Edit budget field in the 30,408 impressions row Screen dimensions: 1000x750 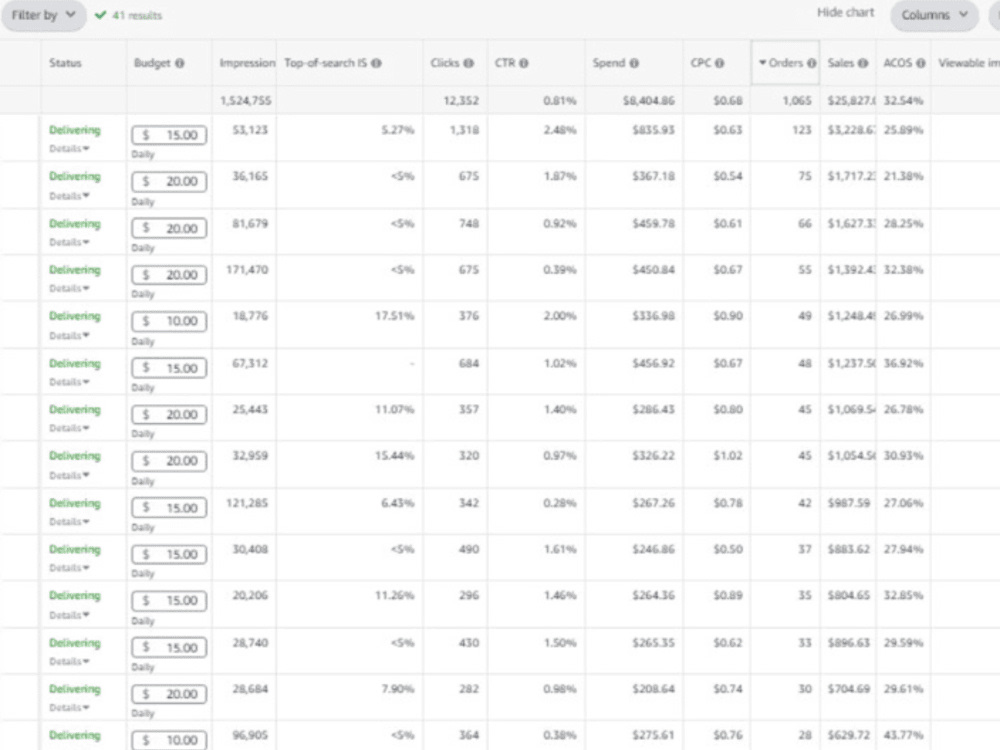coord(169,554)
